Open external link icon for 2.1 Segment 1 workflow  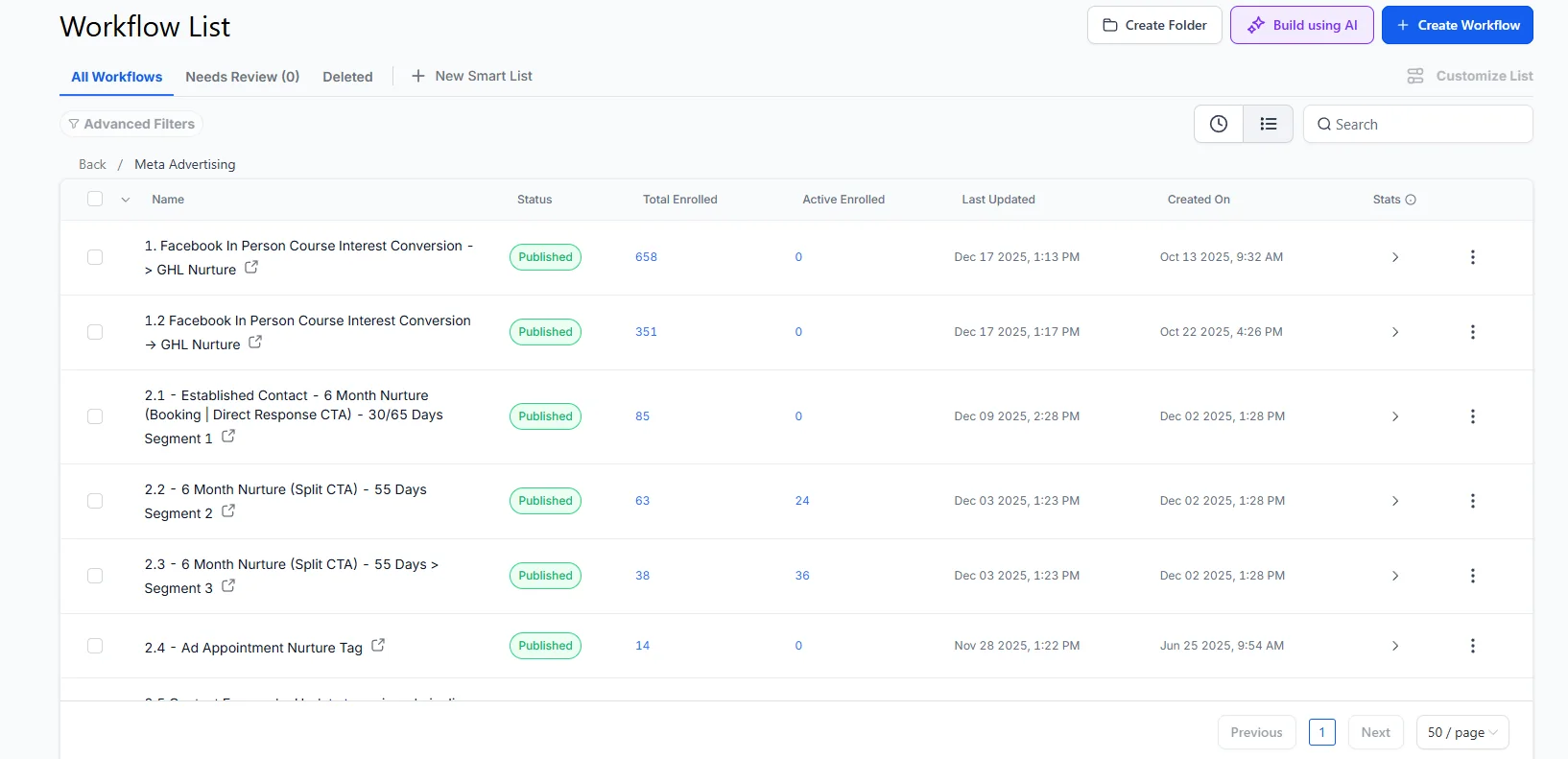click(x=228, y=437)
